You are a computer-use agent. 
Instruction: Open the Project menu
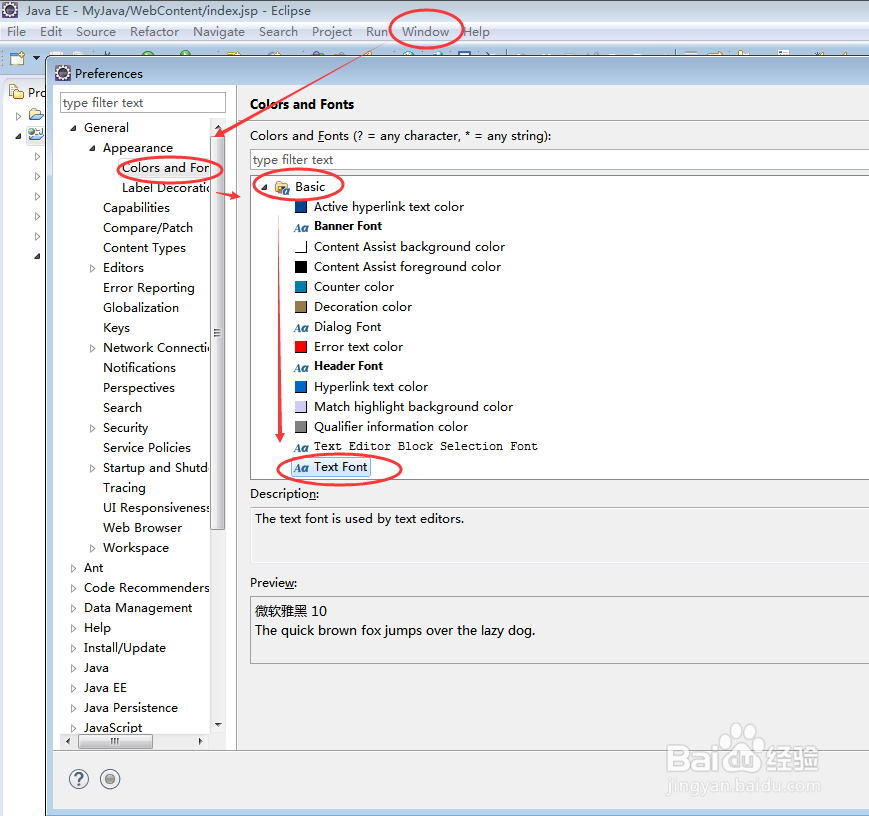(331, 32)
